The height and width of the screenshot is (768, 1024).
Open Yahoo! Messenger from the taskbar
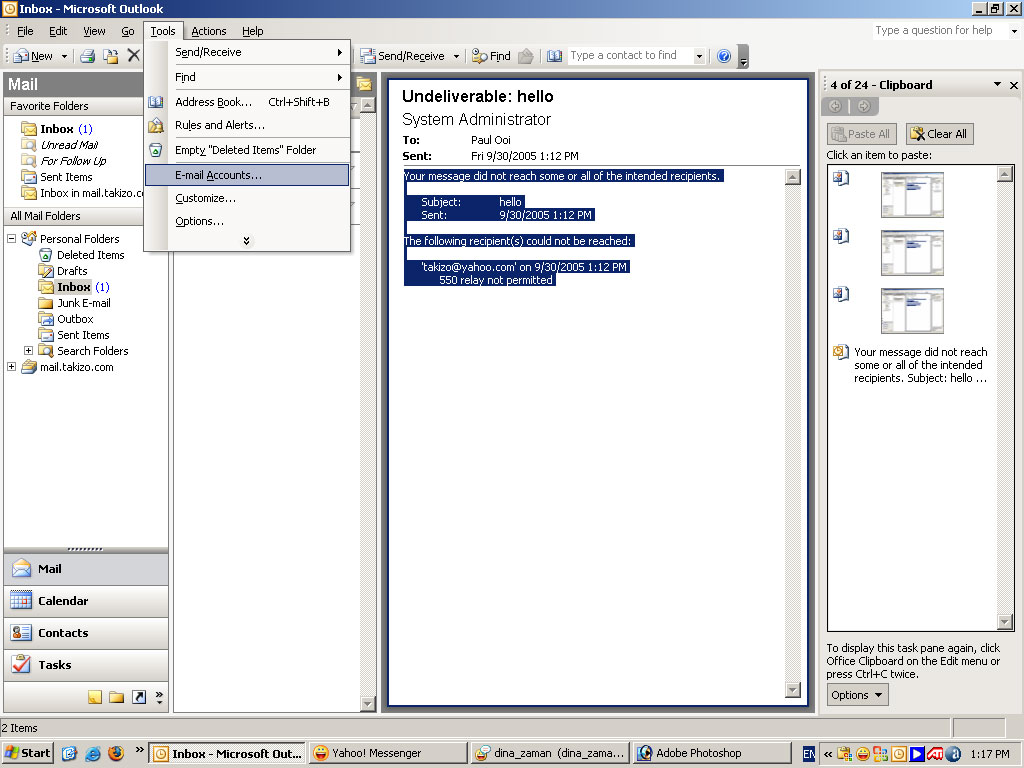(389, 753)
